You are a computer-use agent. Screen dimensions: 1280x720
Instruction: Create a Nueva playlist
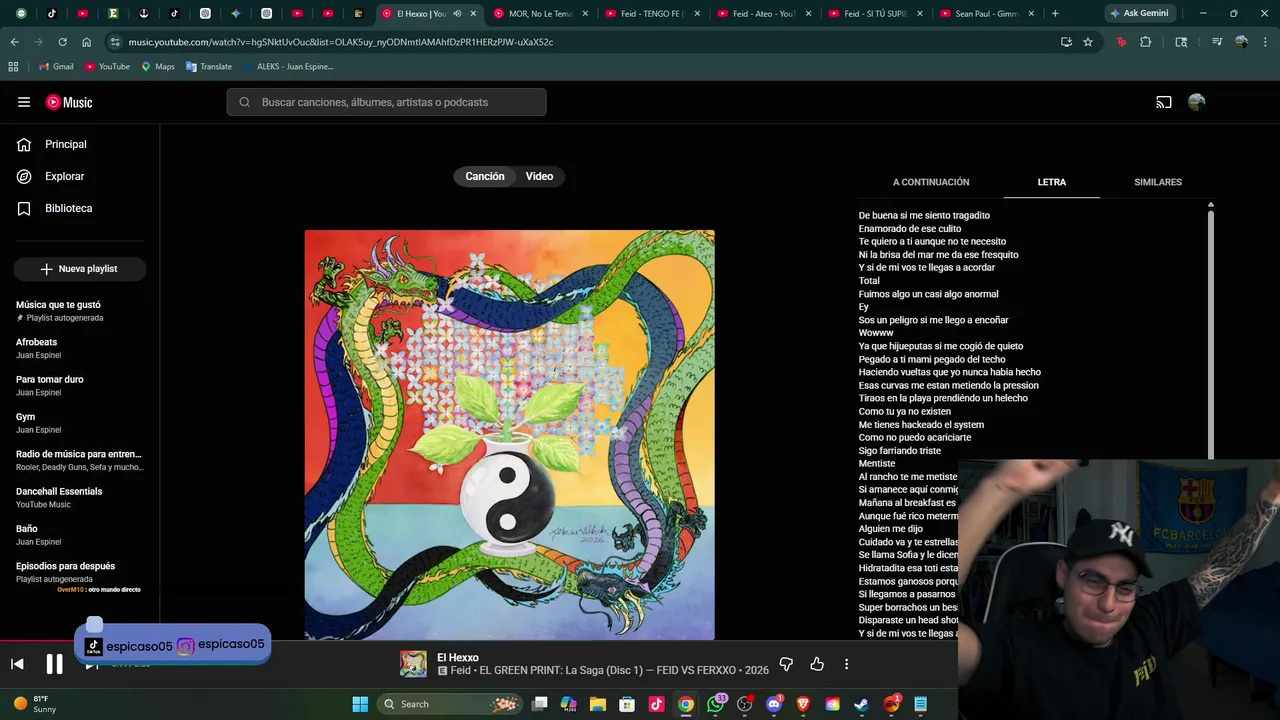tap(79, 269)
